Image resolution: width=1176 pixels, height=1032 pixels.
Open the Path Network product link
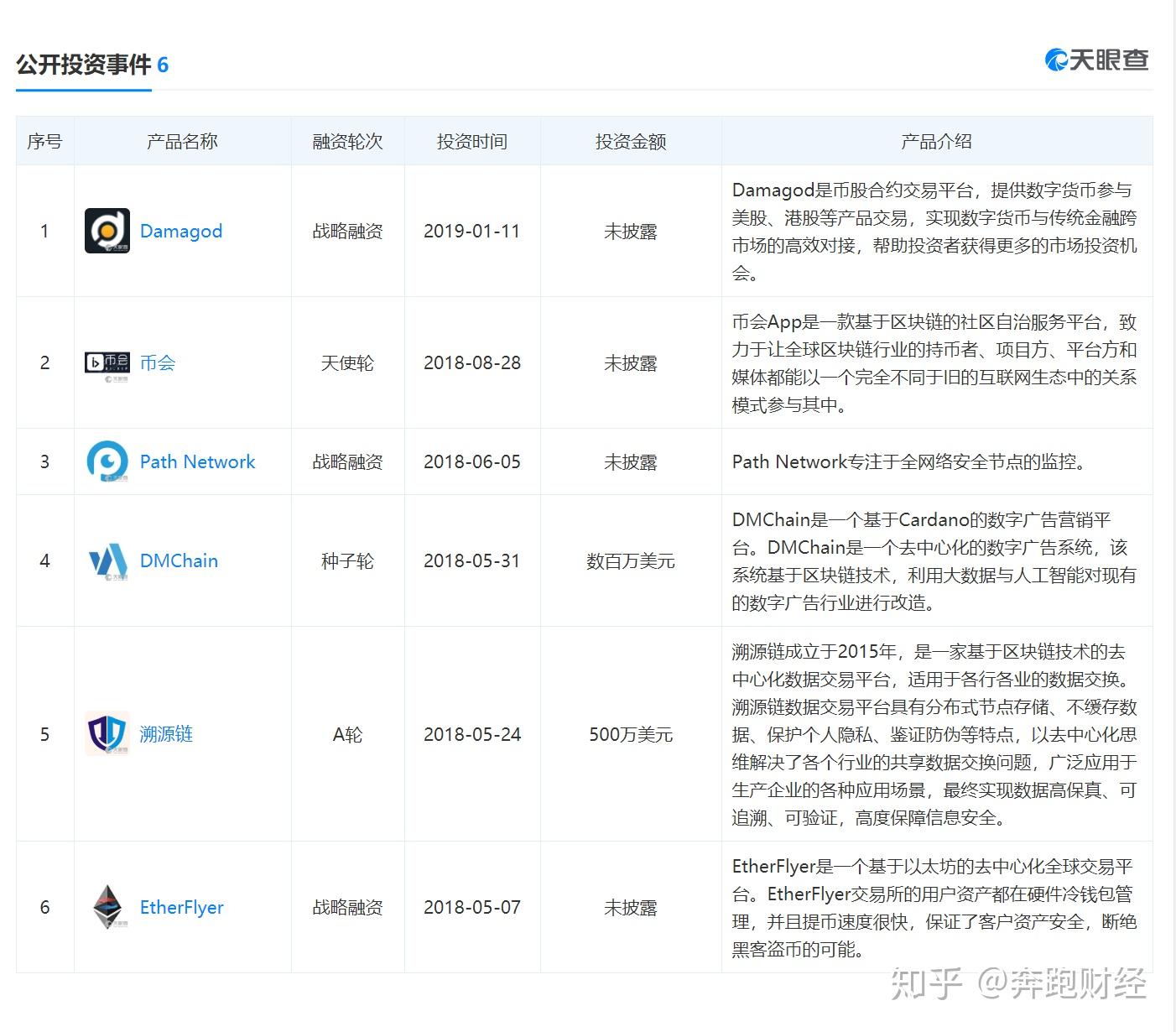pyautogui.click(x=197, y=461)
